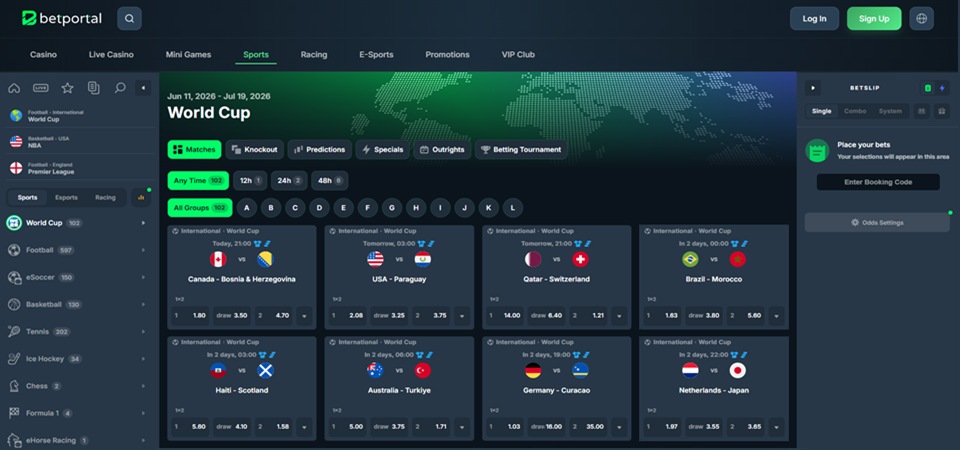
Task: Open NBA shortcut with USA flag
Action: click(80, 141)
